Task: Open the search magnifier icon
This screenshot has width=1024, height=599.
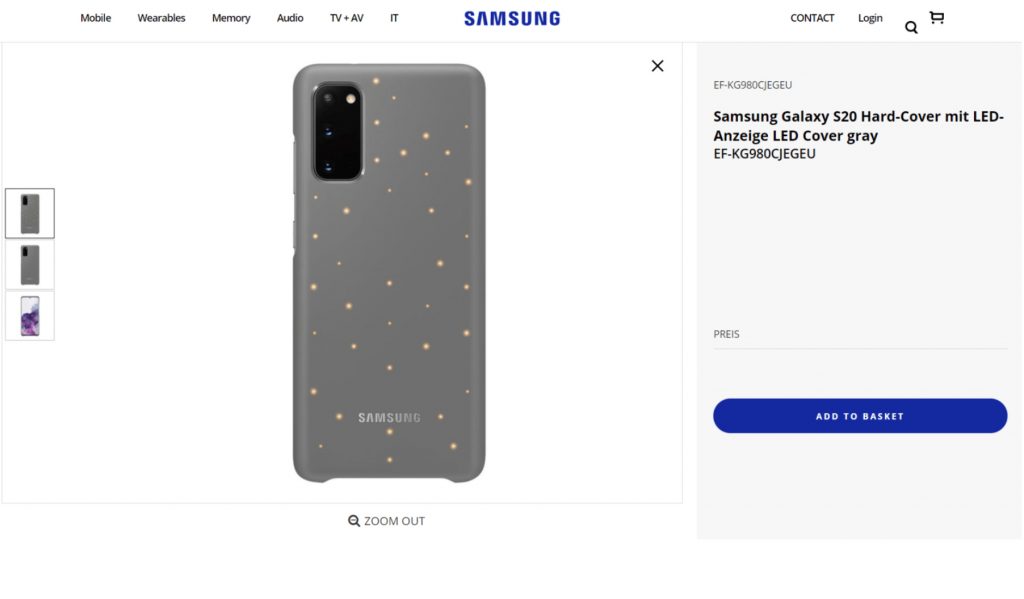Action: click(911, 27)
